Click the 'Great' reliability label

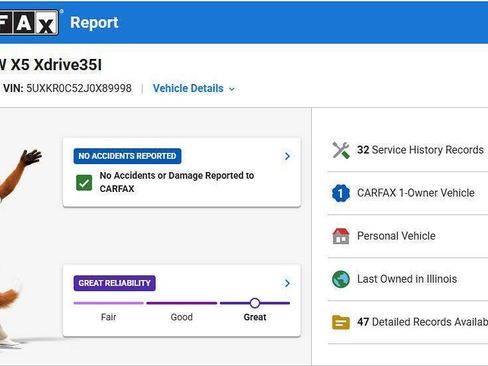coord(255,317)
